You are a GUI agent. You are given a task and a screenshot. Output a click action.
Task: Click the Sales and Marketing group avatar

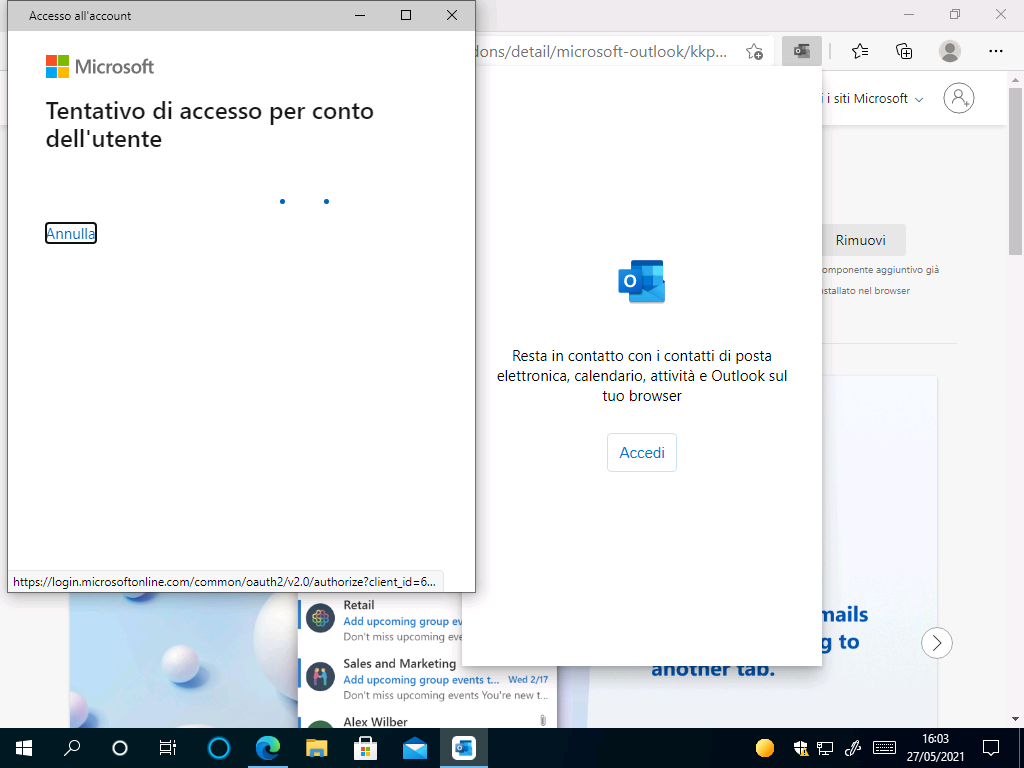(320, 676)
